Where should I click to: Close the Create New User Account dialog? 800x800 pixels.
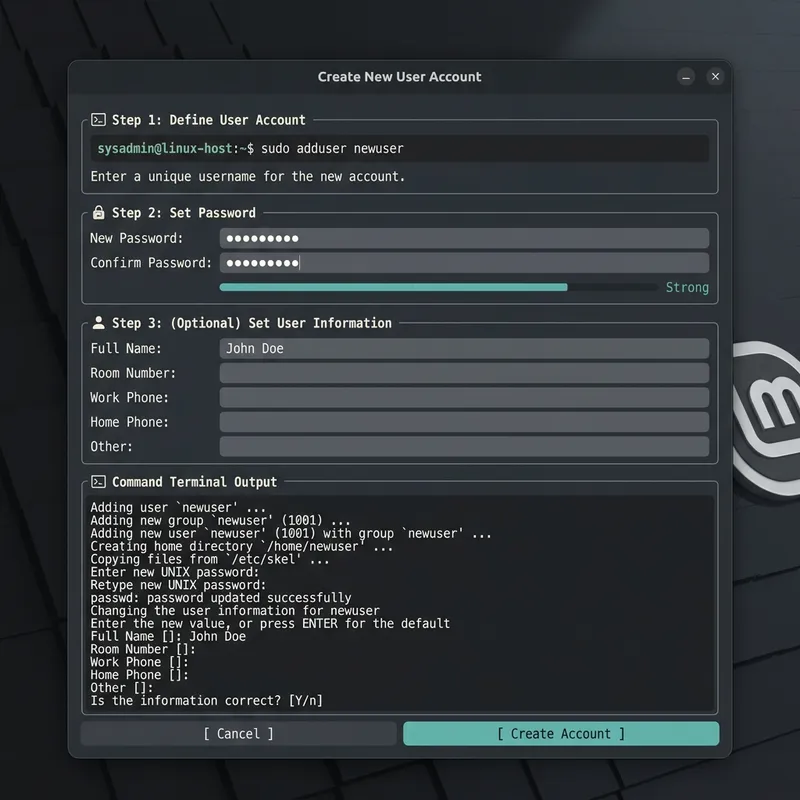715,77
